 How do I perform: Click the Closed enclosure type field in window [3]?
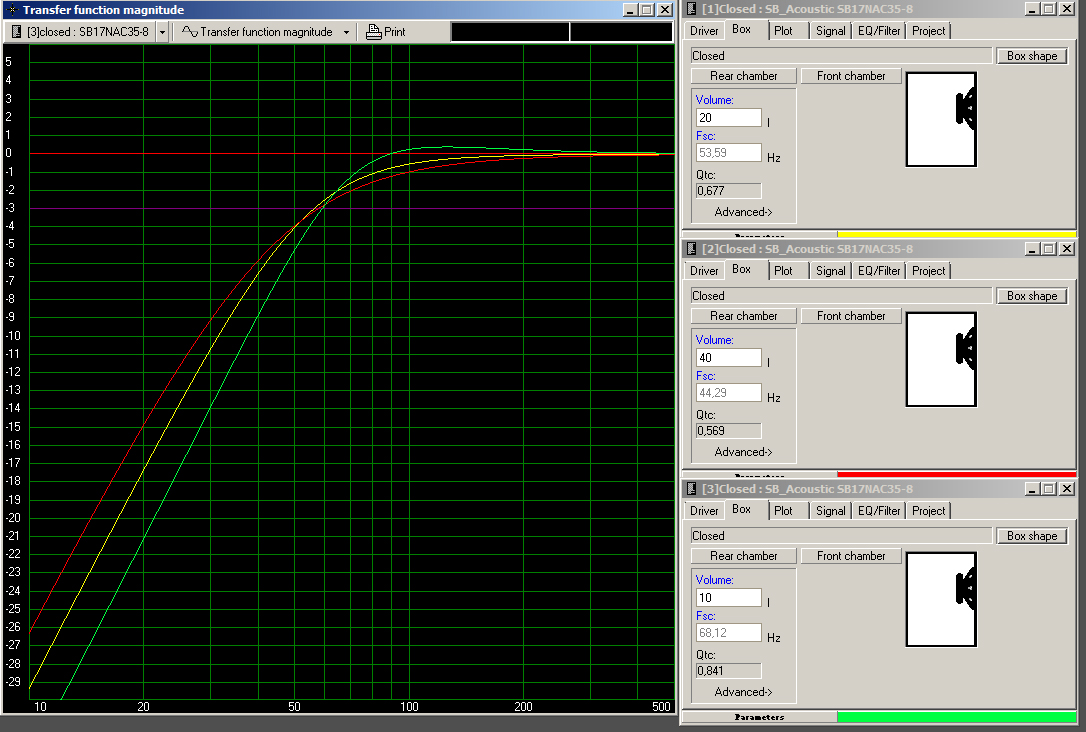[x=842, y=536]
